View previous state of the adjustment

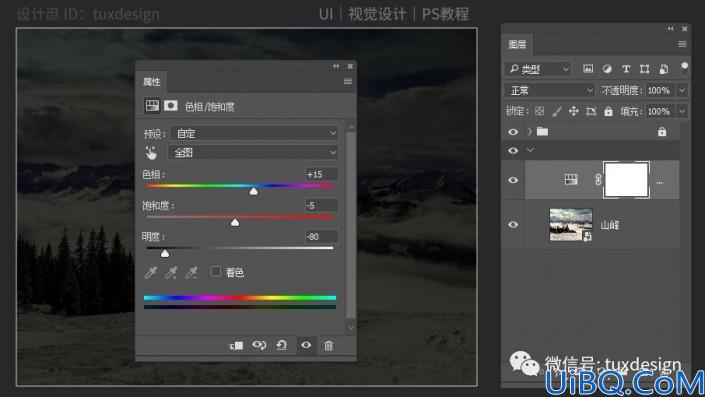click(x=259, y=345)
